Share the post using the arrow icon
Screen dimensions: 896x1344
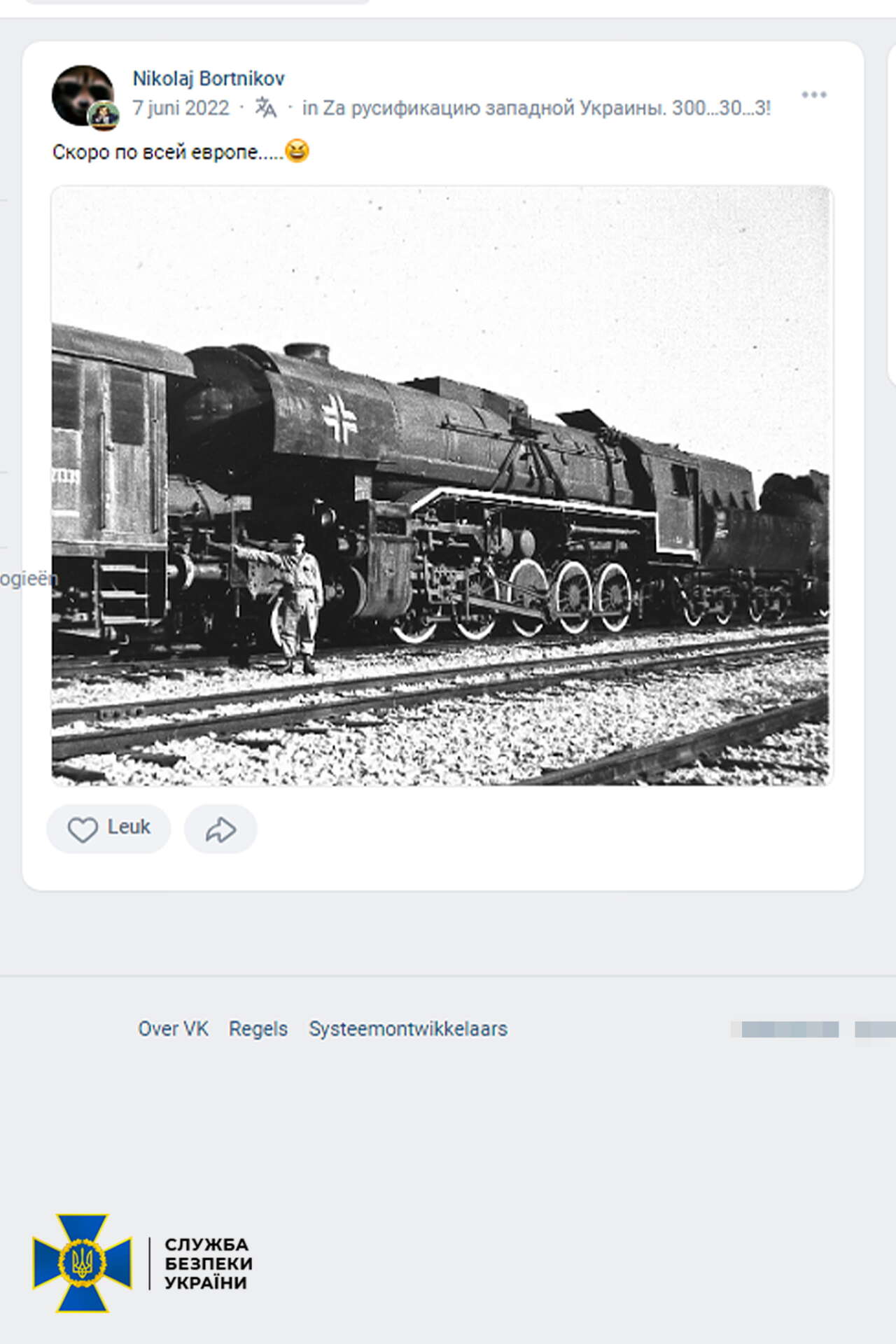coord(220,829)
